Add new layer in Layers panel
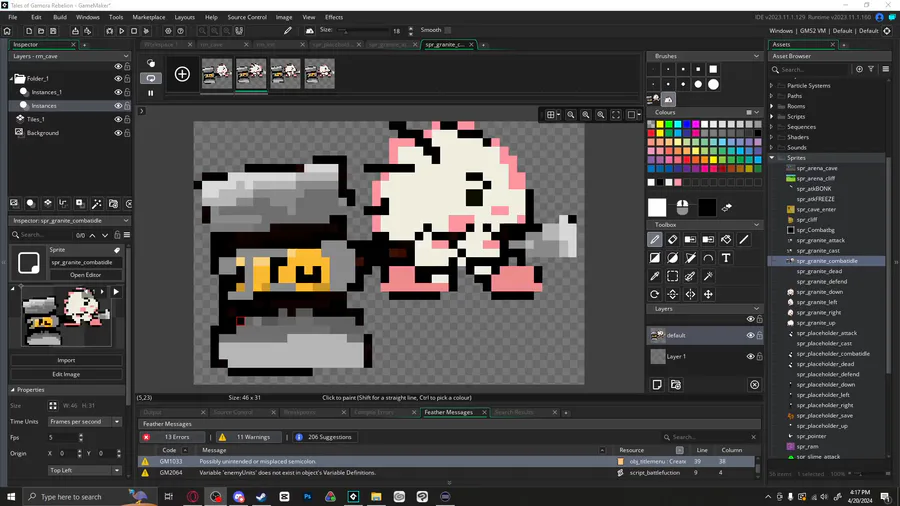Viewport: 900px width, 506px height. tap(657, 385)
